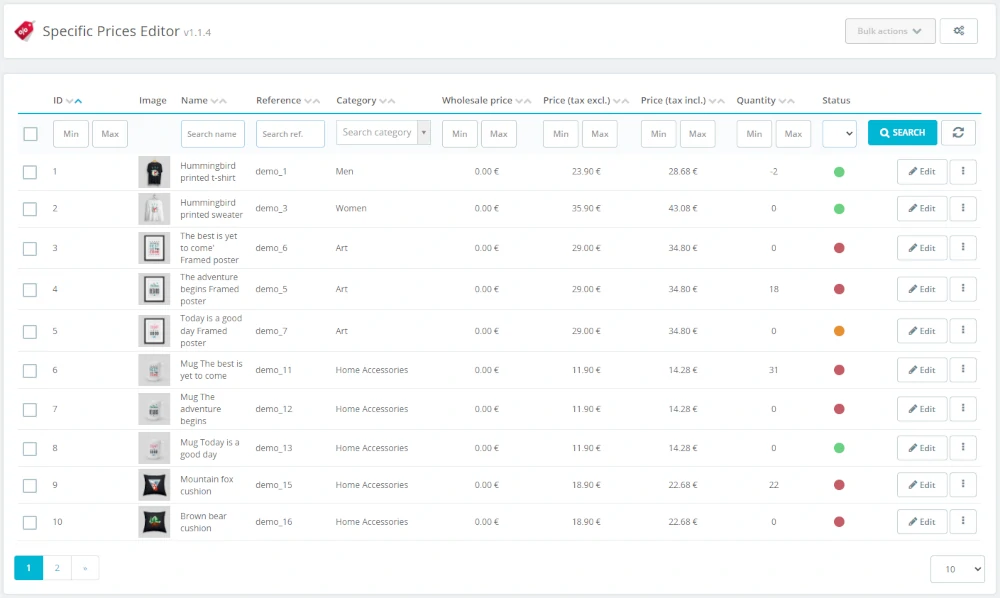Go to page 2 in pagination

click(x=57, y=568)
